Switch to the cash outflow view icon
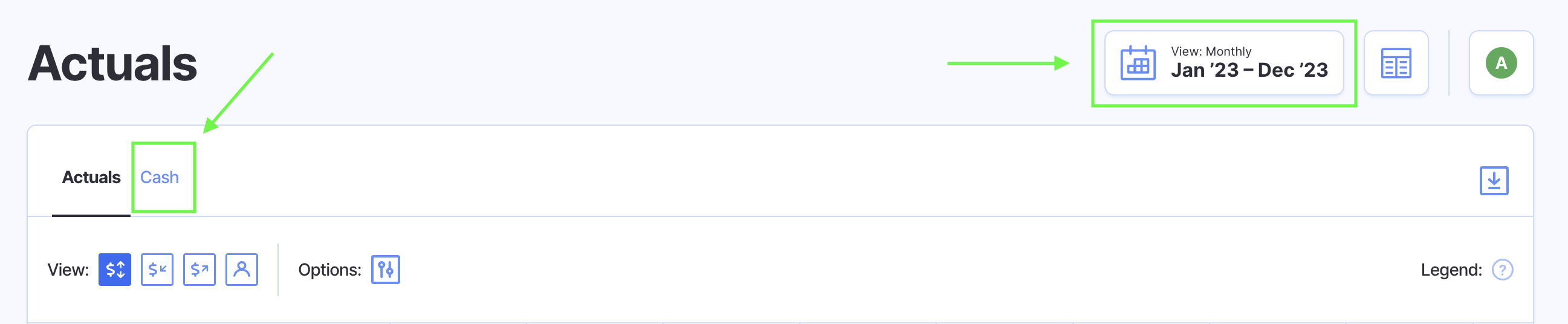Image resolution: width=1568 pixels, height=324 pixels. point(199,270)
